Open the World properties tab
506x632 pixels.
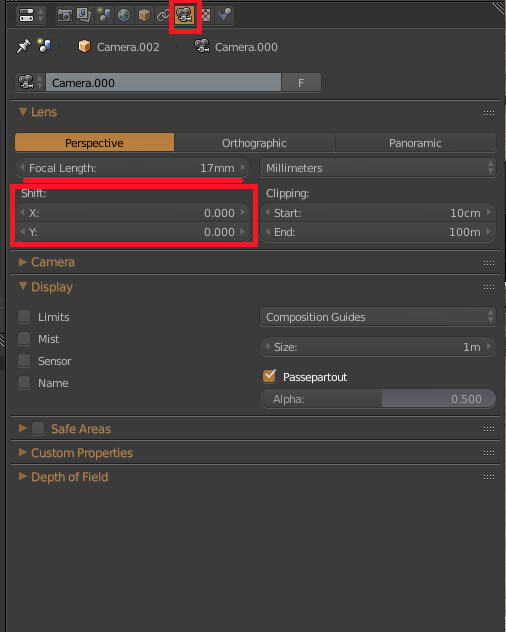(124, 15)
